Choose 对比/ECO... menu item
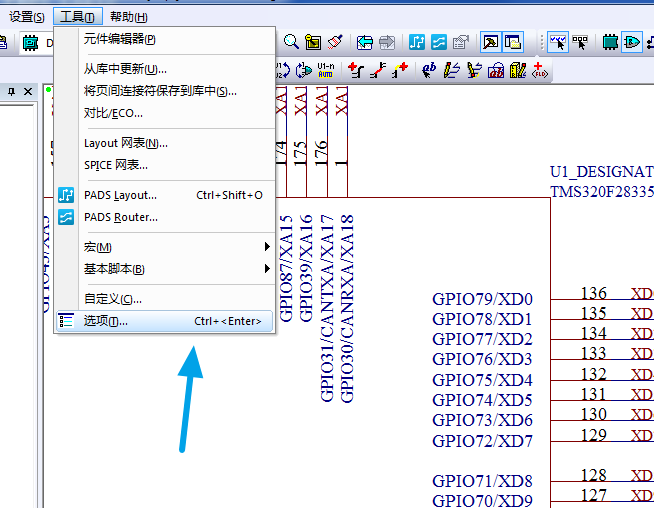The width and height of the screenshot is (654, 508). pyautogui.click(x=165, y=113)
